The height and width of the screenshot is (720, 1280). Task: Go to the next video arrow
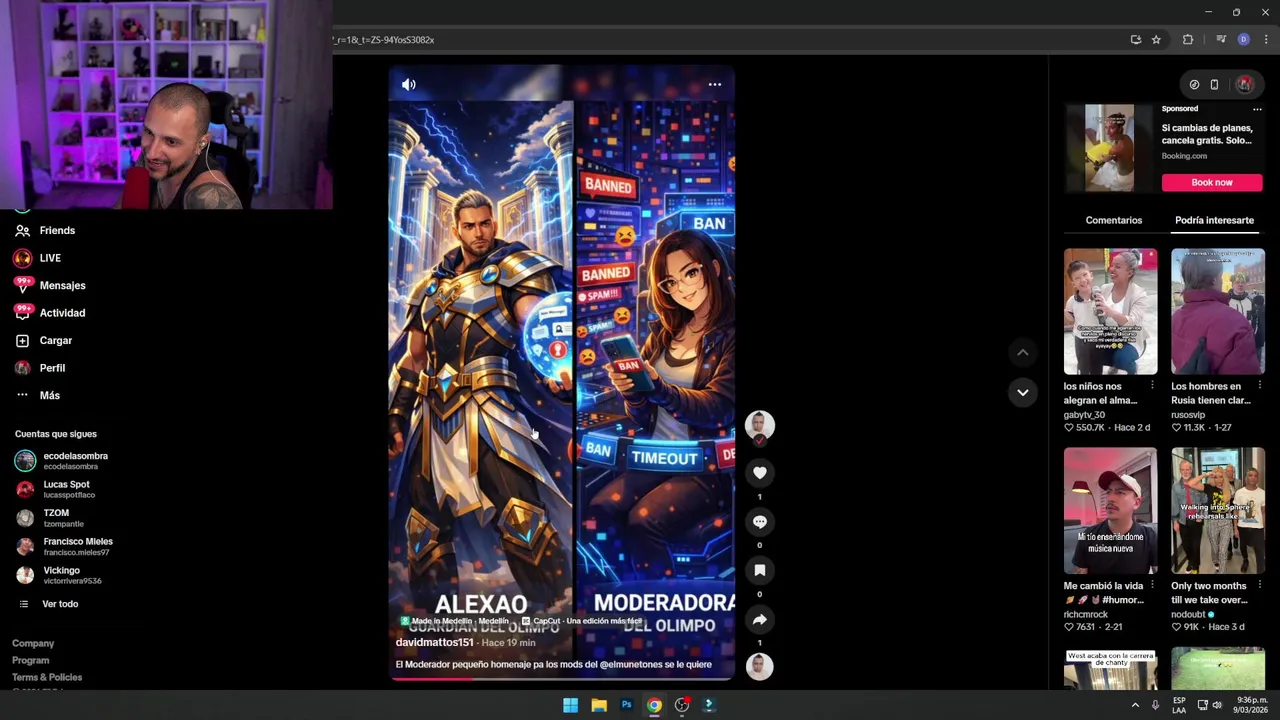click(1022, 393)
